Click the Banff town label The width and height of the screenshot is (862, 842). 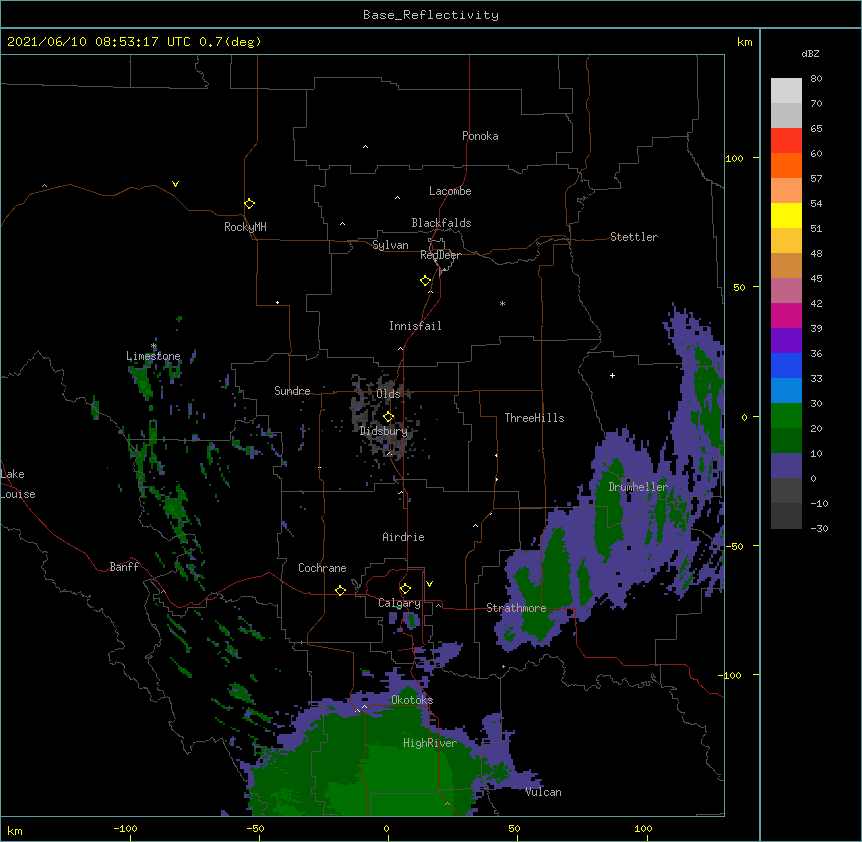[124, 567]
